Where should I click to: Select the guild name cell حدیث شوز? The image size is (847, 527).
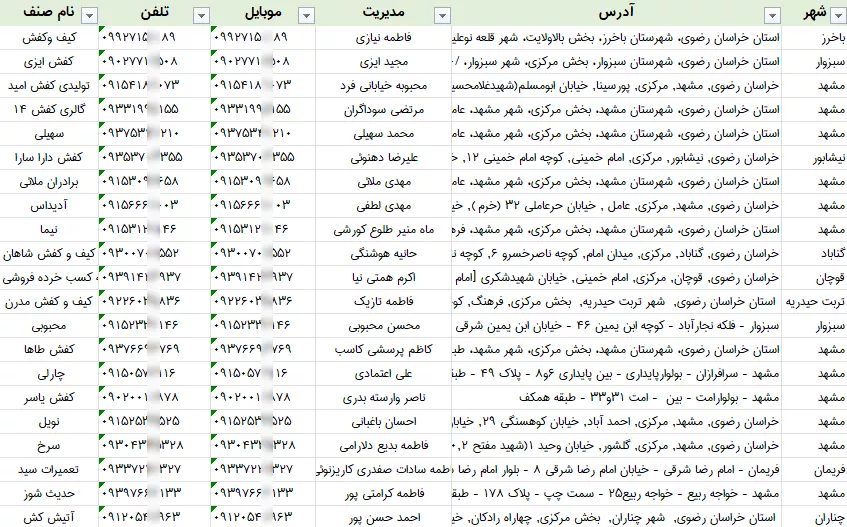[49, 494]
